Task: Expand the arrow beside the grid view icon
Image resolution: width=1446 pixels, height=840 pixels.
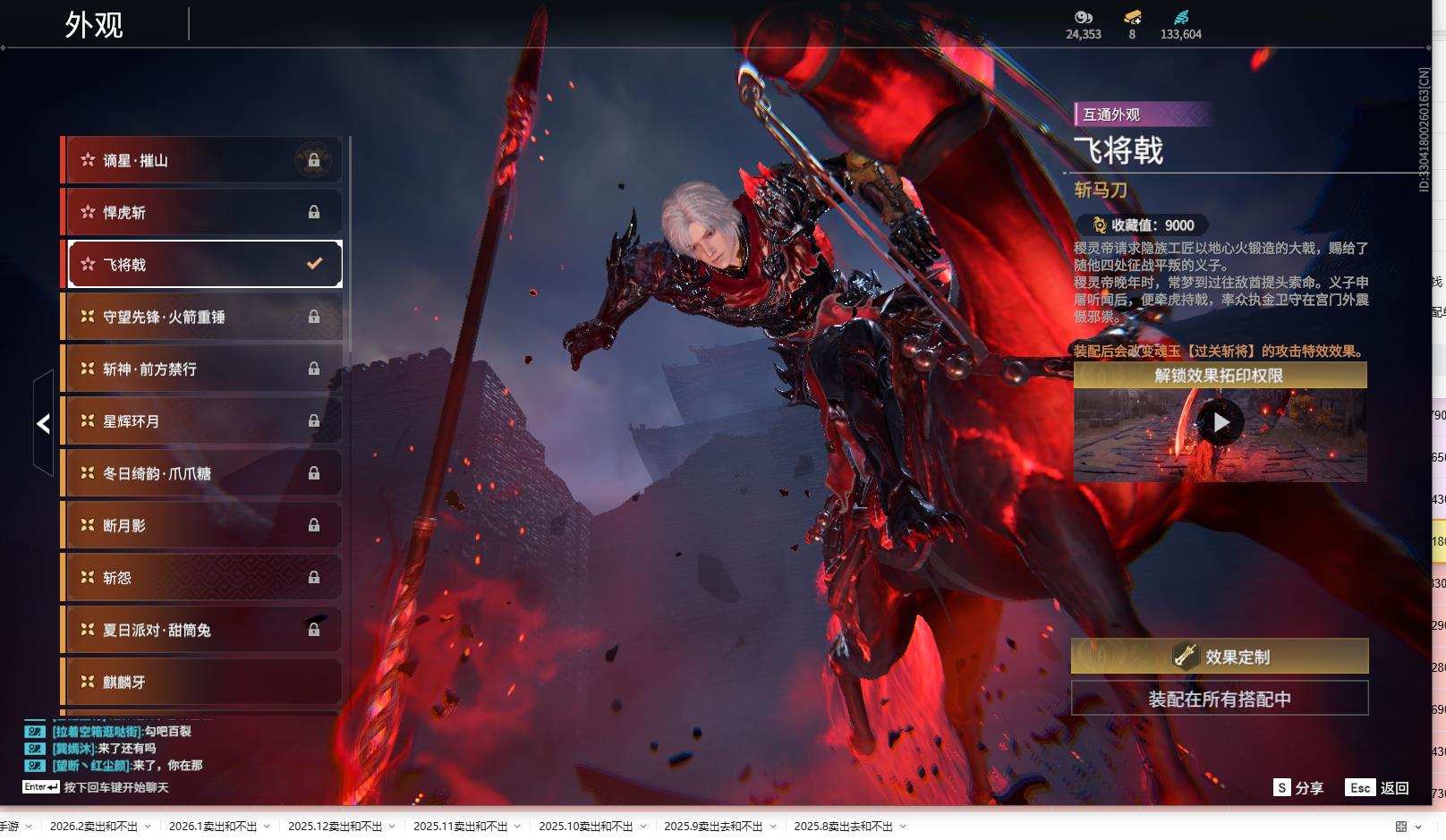Action: click(x=1418, y=827)
